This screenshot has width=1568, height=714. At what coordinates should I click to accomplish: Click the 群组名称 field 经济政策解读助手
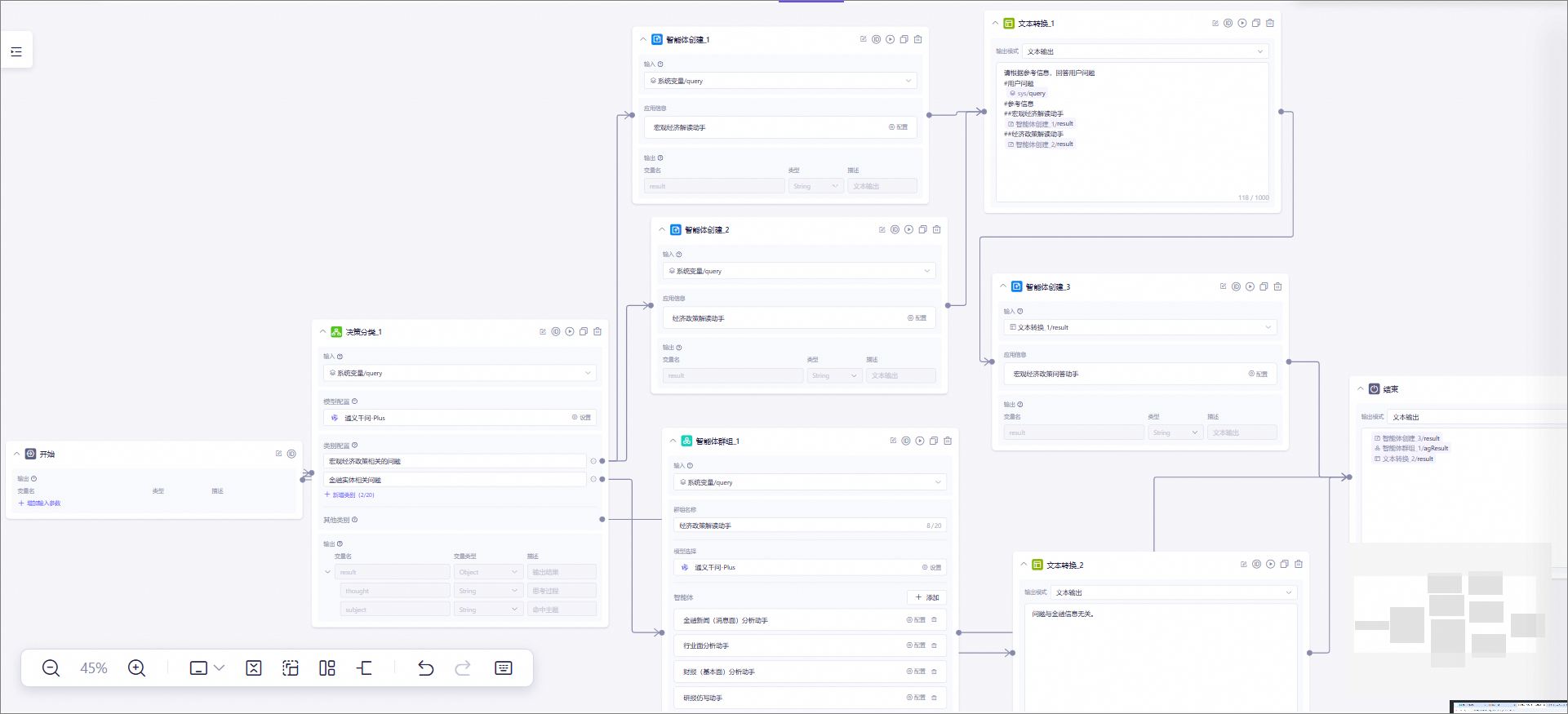coord(810,526)
